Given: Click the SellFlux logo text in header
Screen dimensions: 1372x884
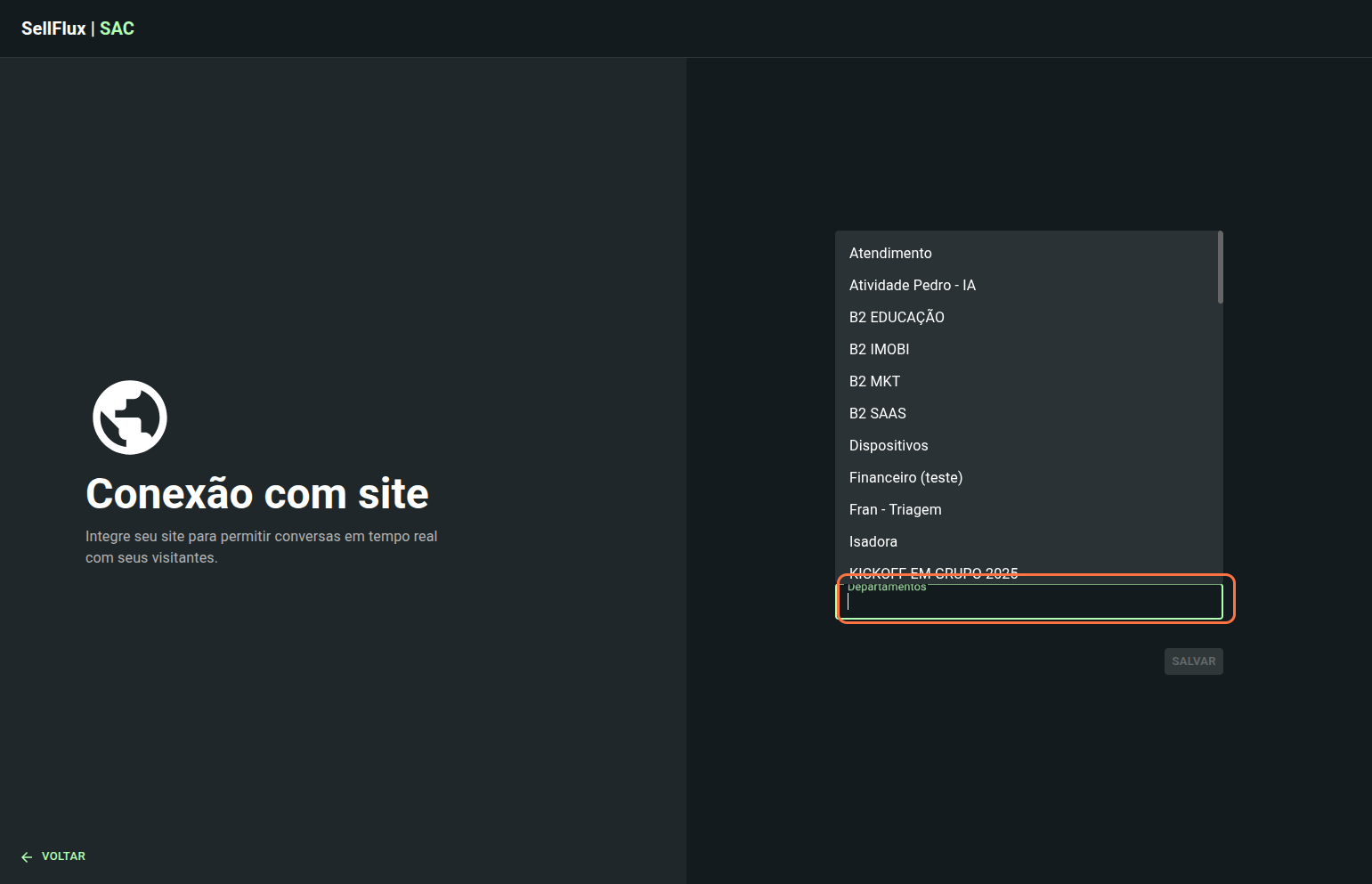Looking at the screenshot, I should coord(53,28).
